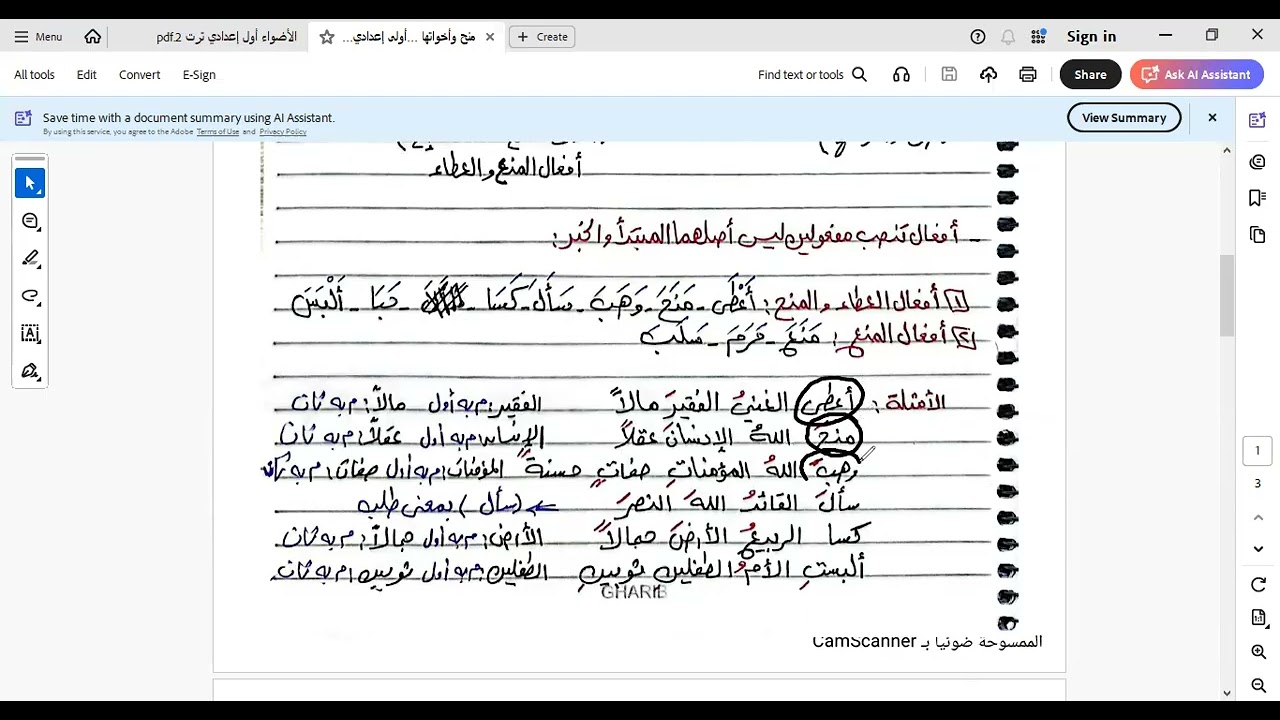Image resolution: width=1280 pixels, height=720 pixels.
Task: Zoom in with the magnifier plus icon
Action: click(1258, 652)
